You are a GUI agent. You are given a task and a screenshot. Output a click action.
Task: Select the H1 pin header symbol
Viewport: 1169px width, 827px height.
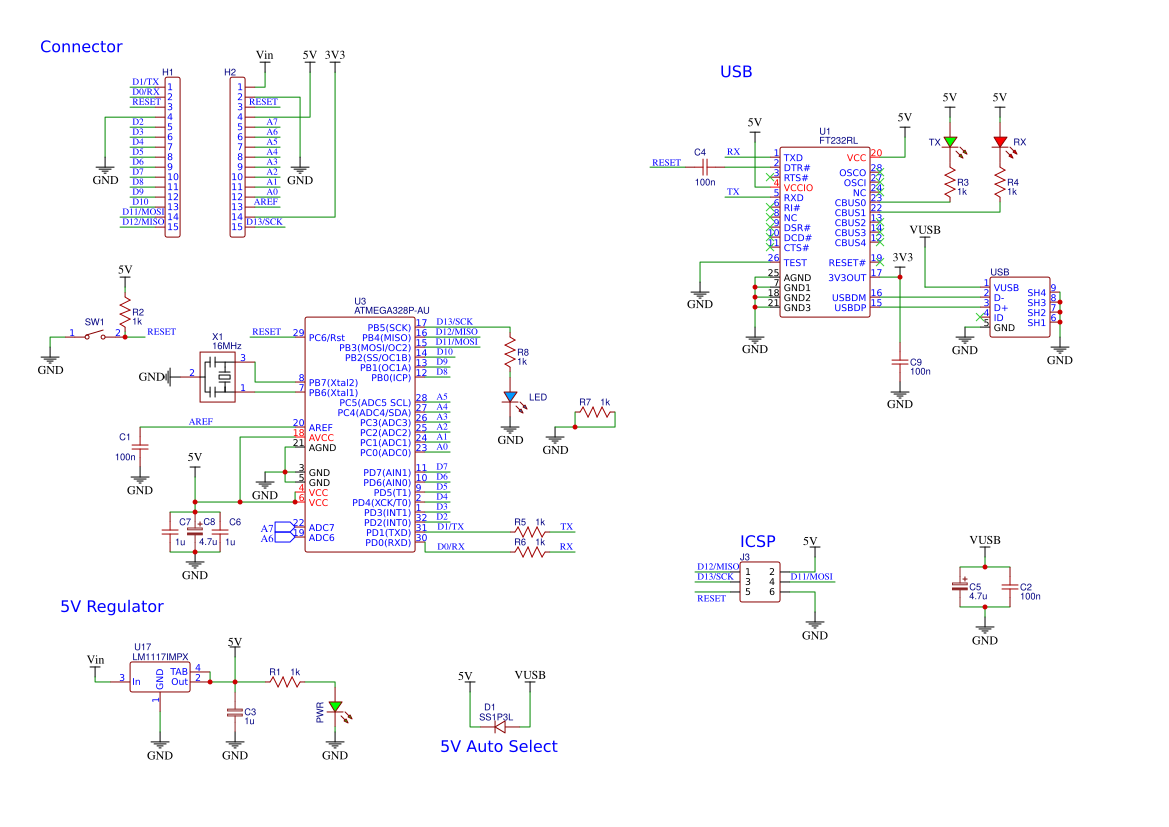172,157
